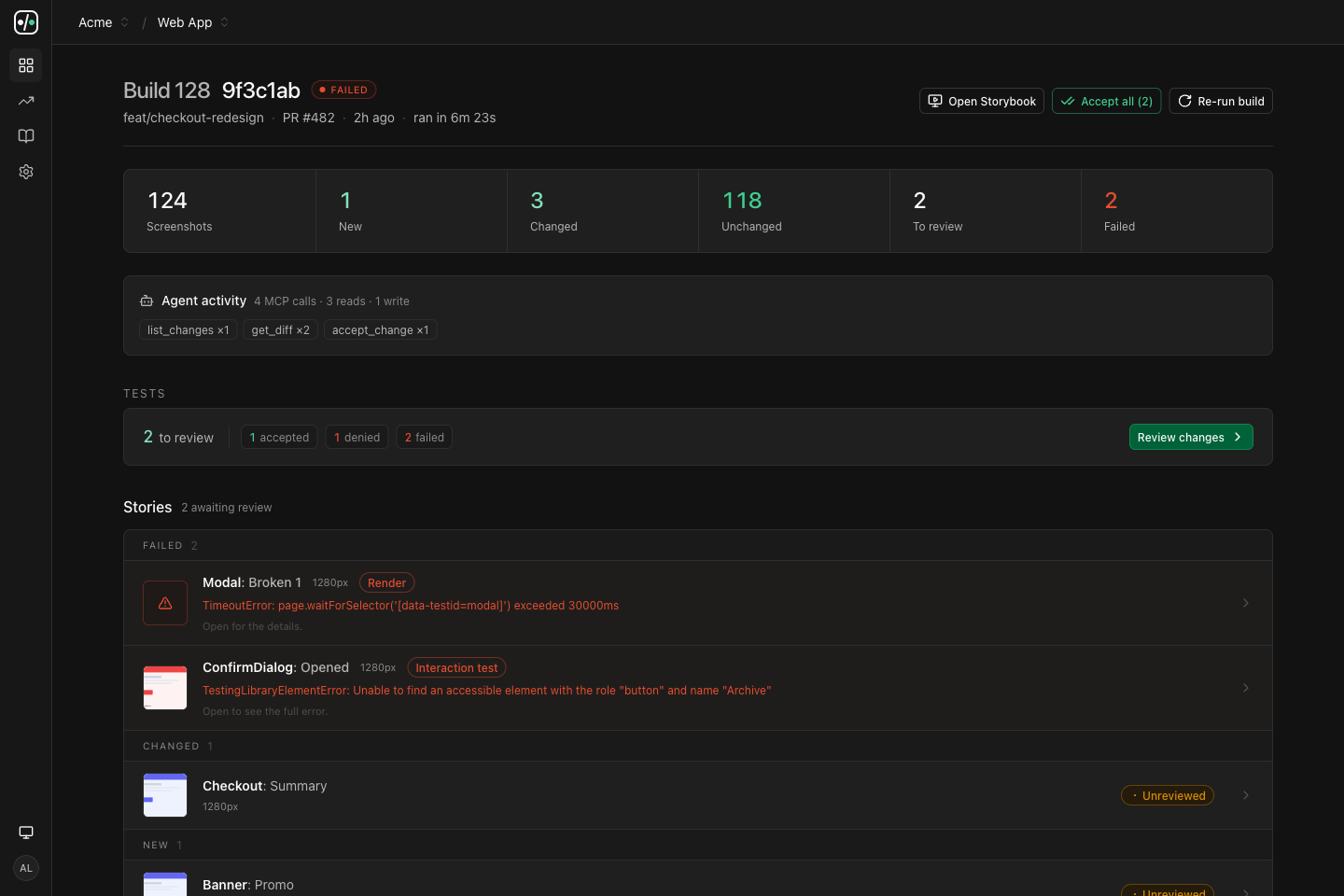Image resolution: width=1344 pixels, height=896 pixels.
Task: Filter by 1 denied chip
Action: point(357,437)
